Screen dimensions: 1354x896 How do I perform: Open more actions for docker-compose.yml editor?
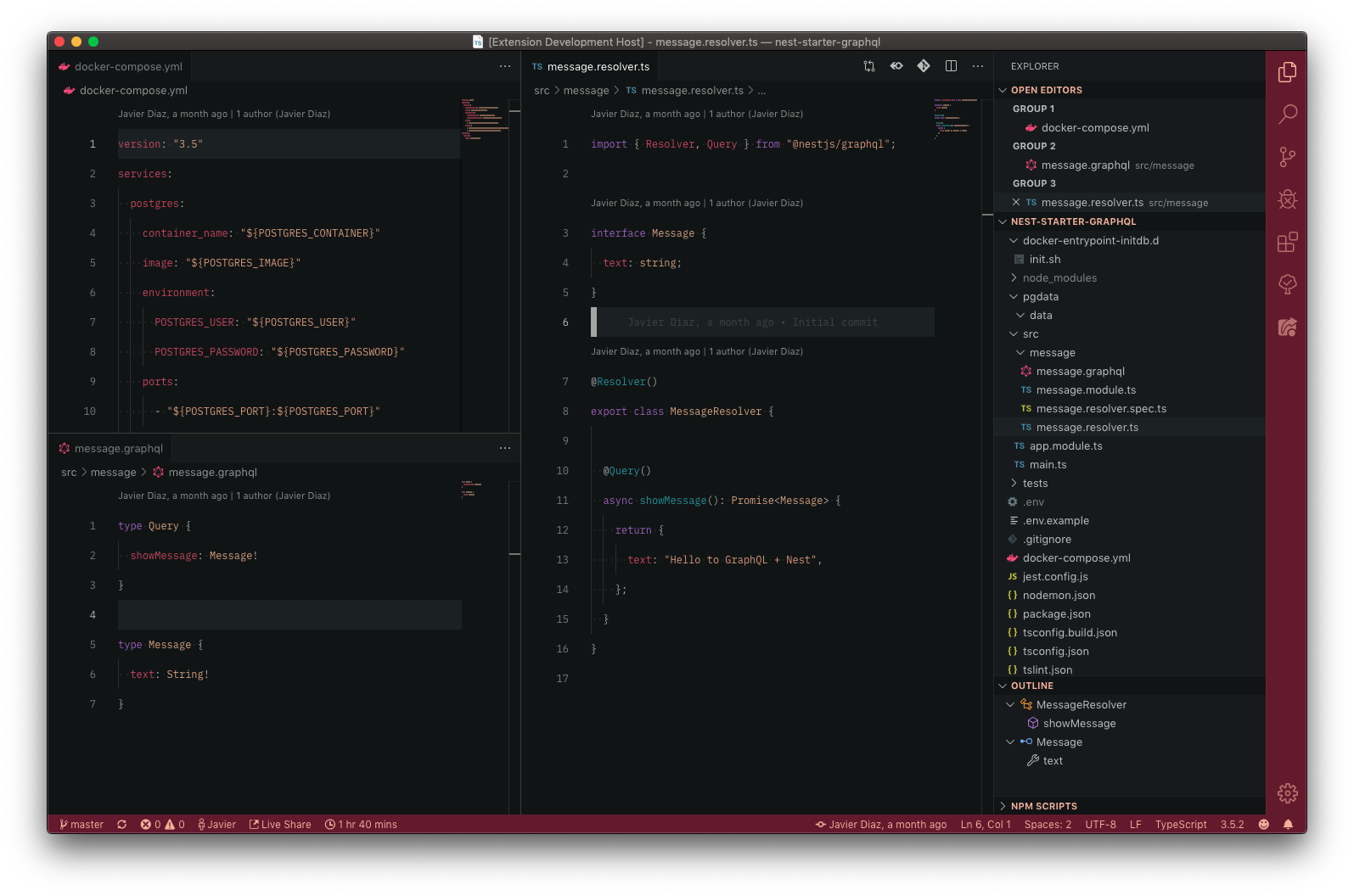[x=505, y=66]
